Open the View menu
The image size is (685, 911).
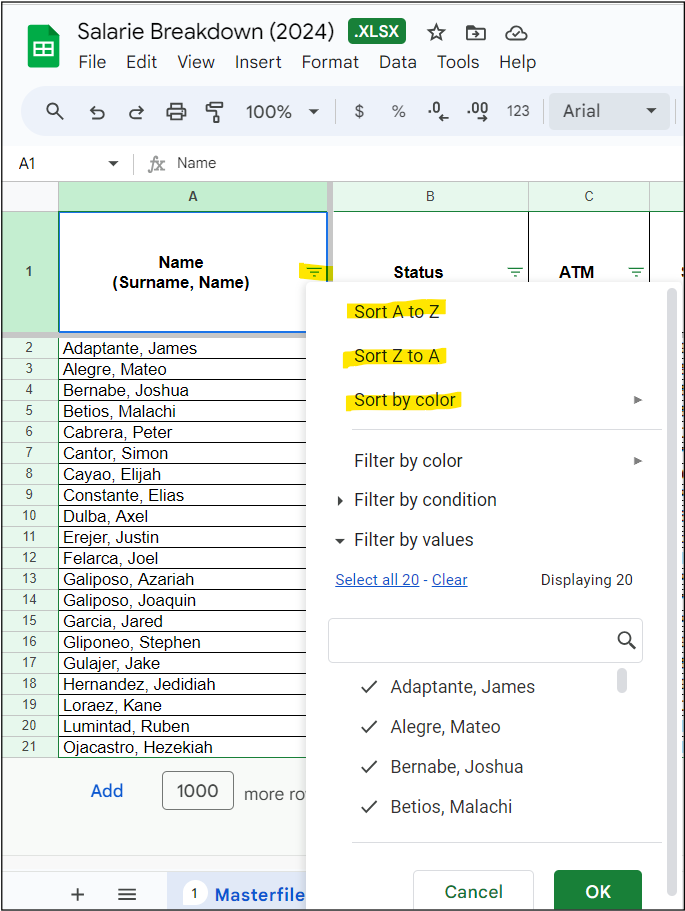196,62
